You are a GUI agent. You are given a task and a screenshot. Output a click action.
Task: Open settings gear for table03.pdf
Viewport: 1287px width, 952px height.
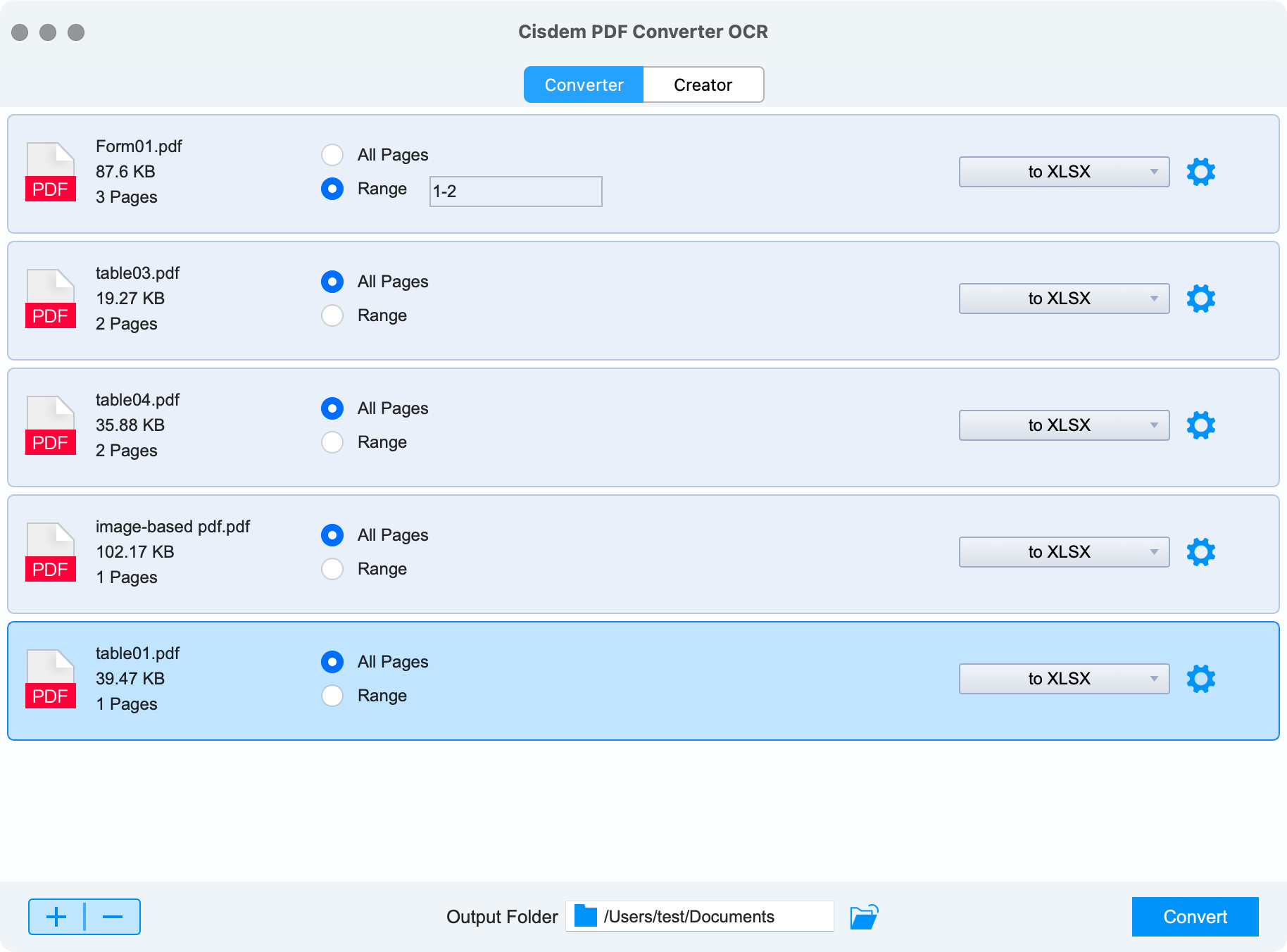[x=1201, y=299]
